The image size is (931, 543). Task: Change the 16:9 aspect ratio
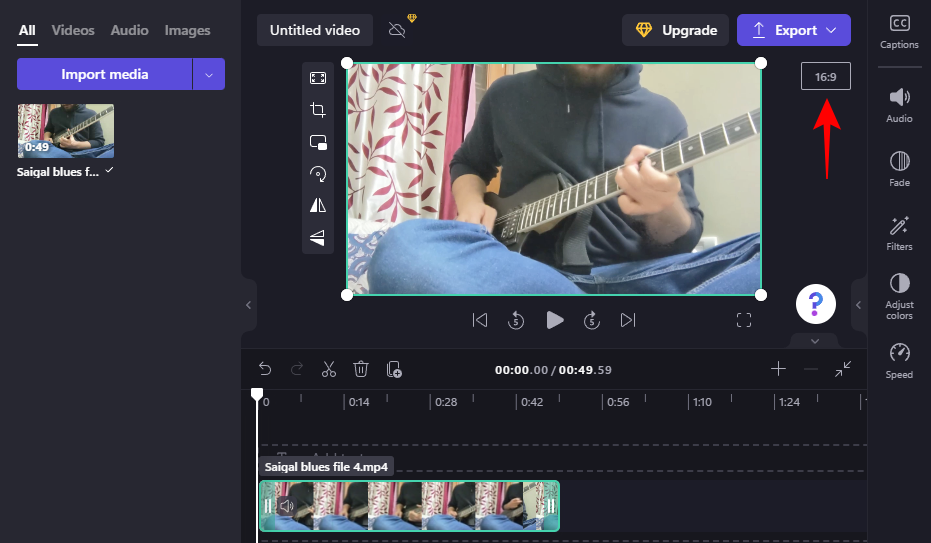point(825,77)
